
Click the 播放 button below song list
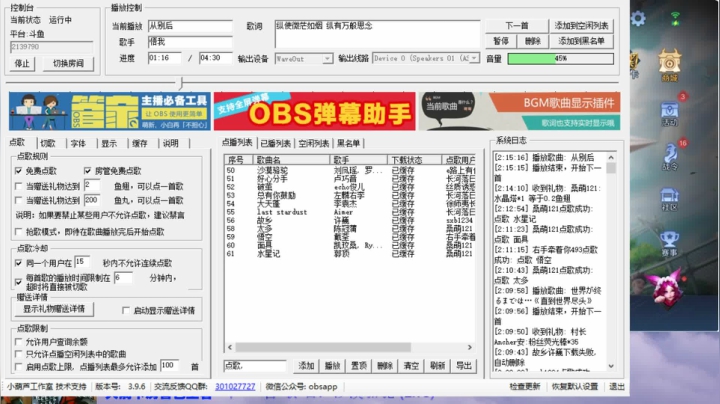tap(332, 365)
